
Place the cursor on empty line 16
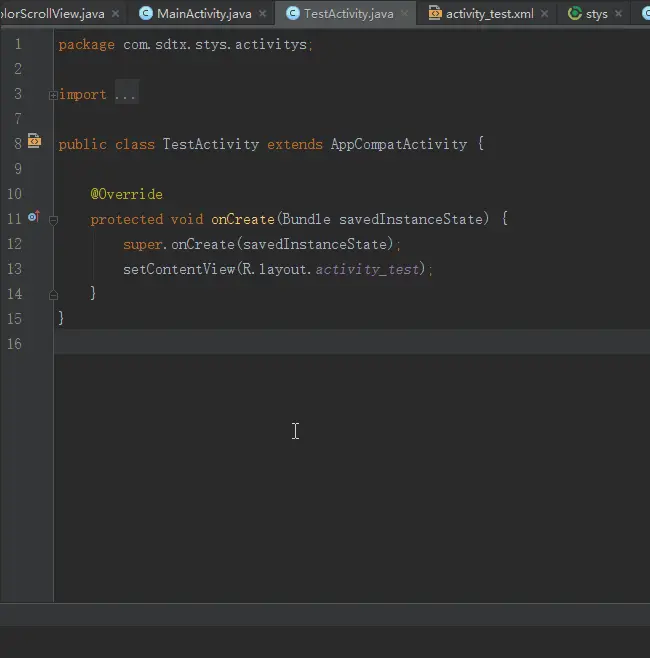coord(352,342)
